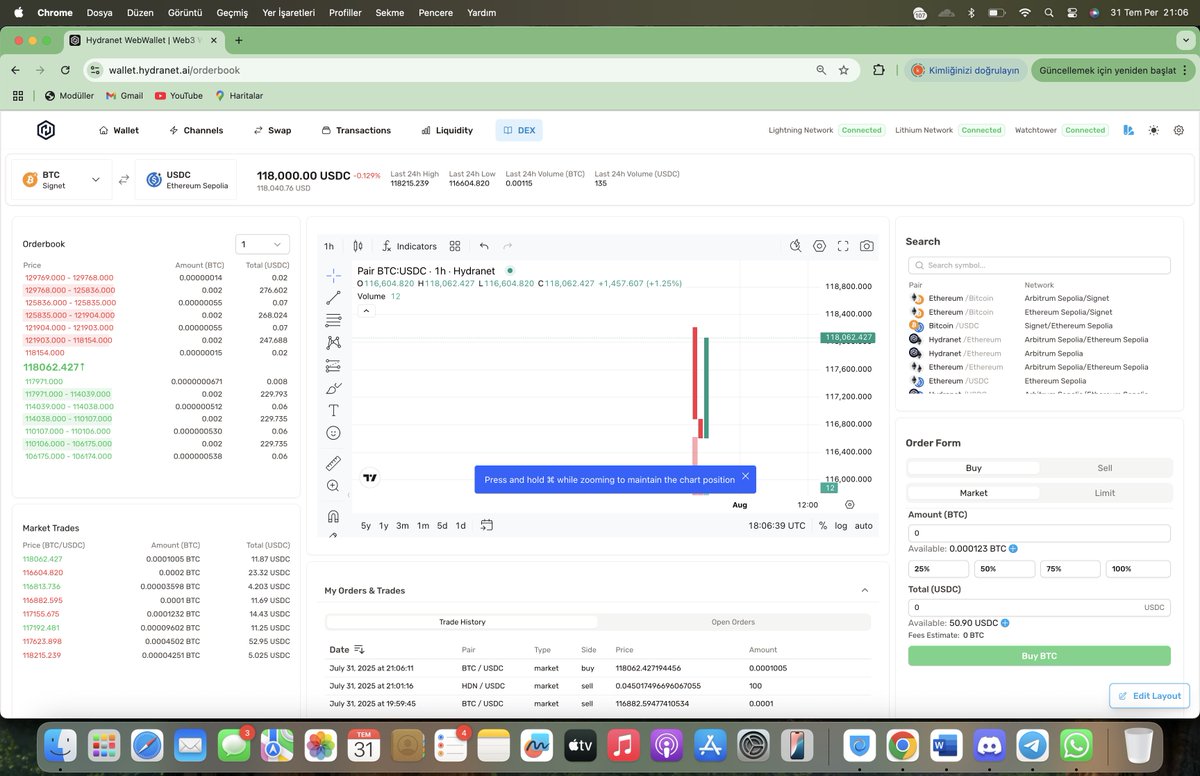Screen dimensions: 1200x776
Task: Undo last chart action
Action: click(x=484, y=246)
